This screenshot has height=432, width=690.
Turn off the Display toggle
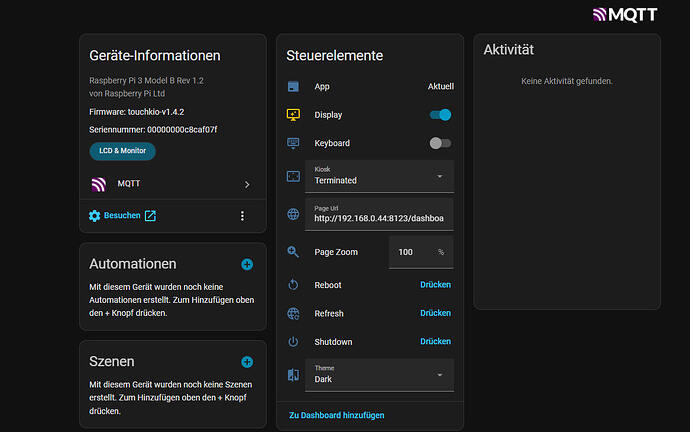tap(440, 115)
